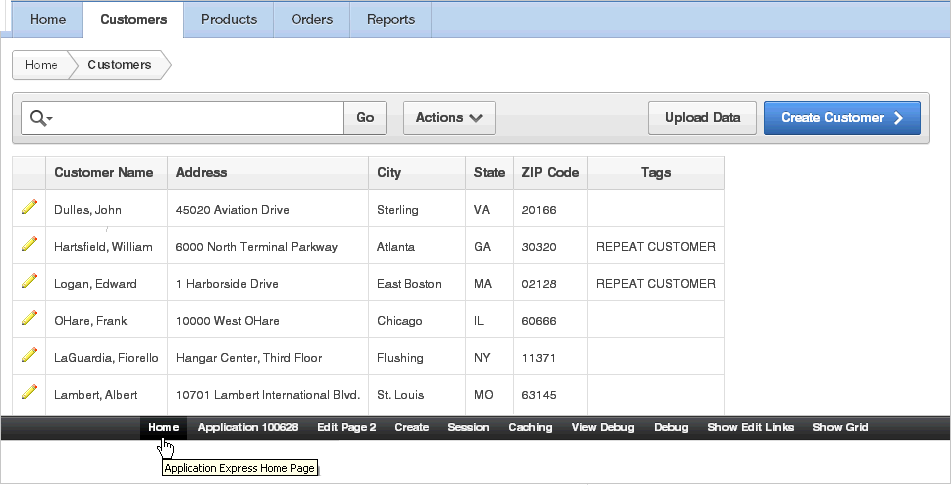The image size is (951, 485).
Task: Go to the Reports tab
Action: point(391,19)
